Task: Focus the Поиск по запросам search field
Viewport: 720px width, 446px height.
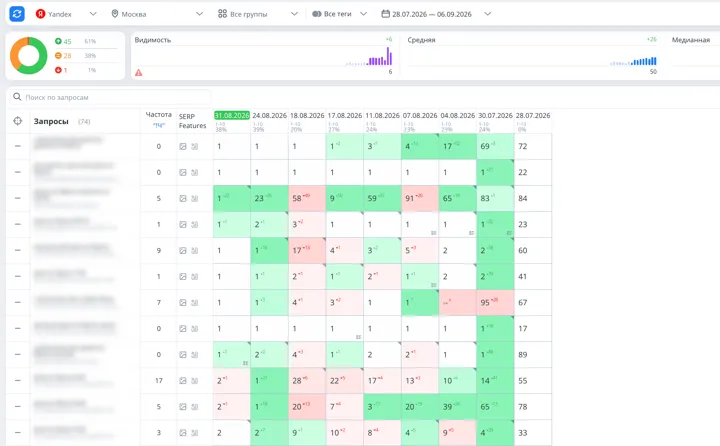Action: pos(110,97)
